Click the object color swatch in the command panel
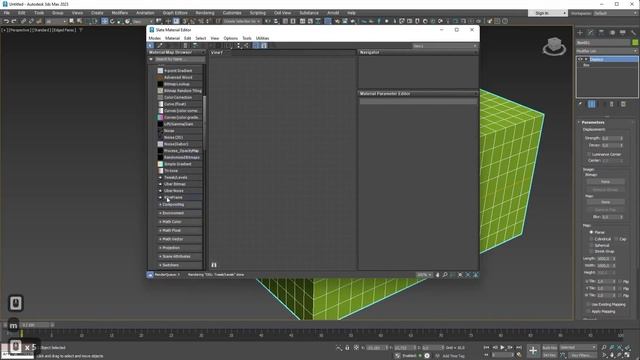This screenshot has height=360, width=640. (x=635, y=42)
